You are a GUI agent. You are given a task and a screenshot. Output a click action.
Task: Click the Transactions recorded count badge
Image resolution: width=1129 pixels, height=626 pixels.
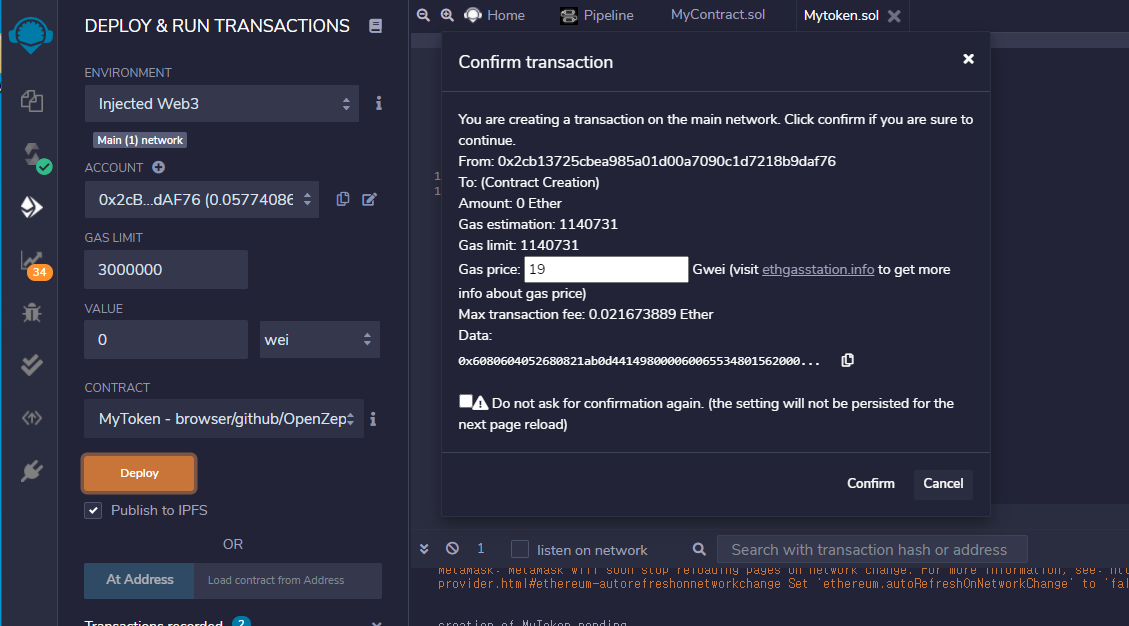(241, 622)
